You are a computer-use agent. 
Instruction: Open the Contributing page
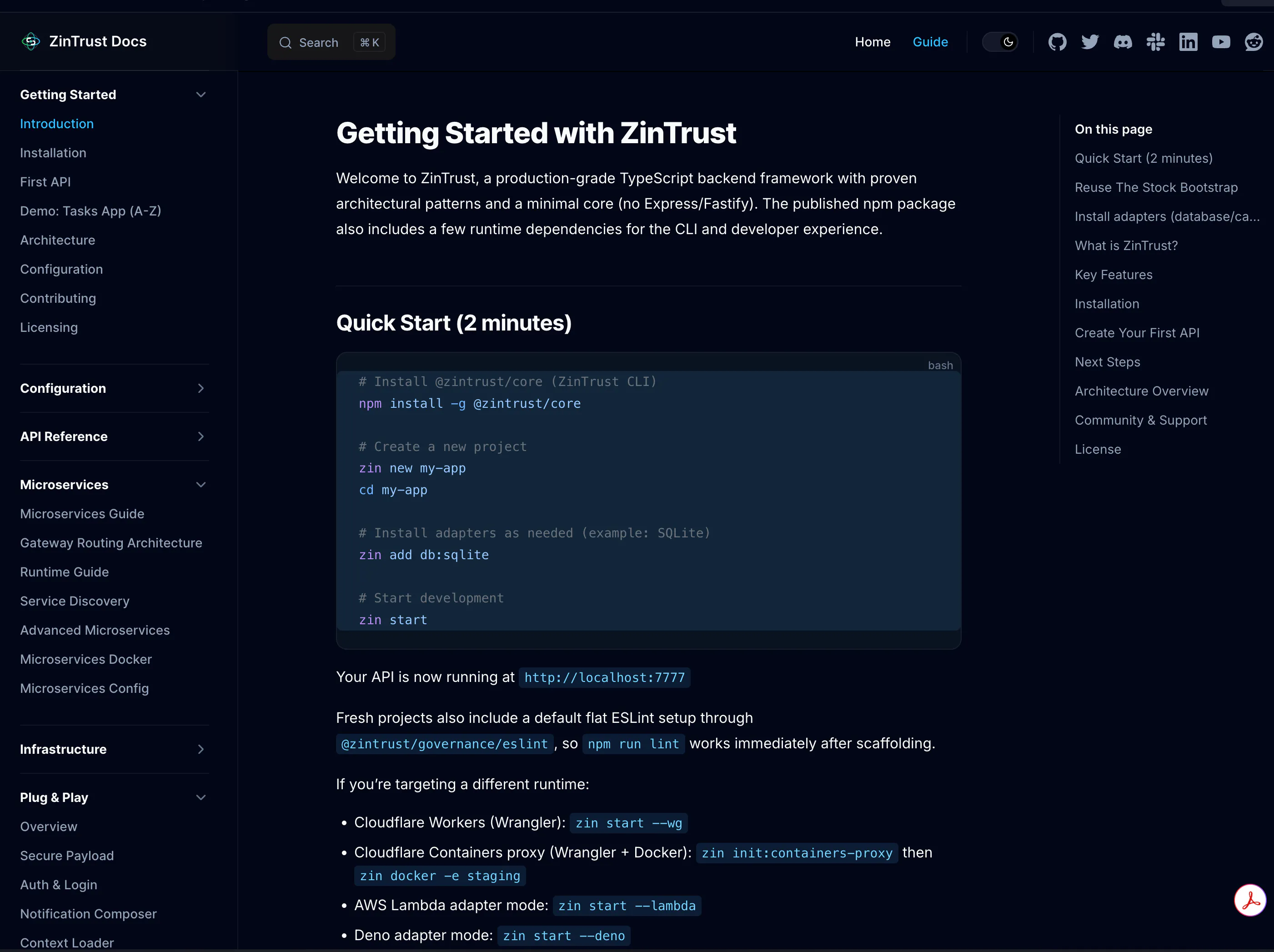(x=58, y=298)
